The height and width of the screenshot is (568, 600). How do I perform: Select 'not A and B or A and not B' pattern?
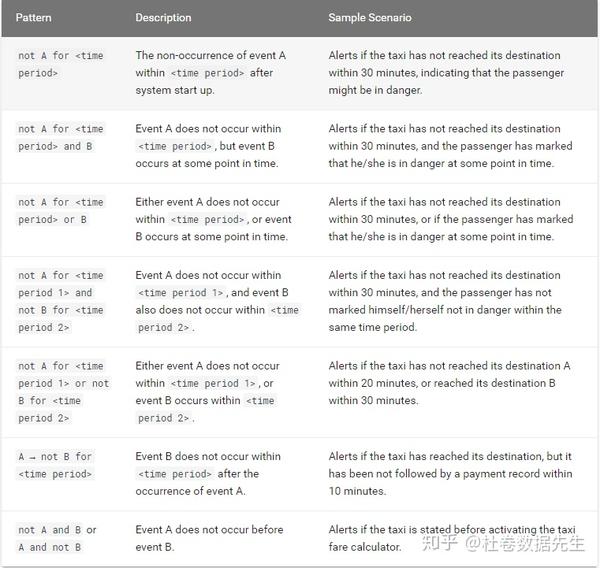point(57,539)
